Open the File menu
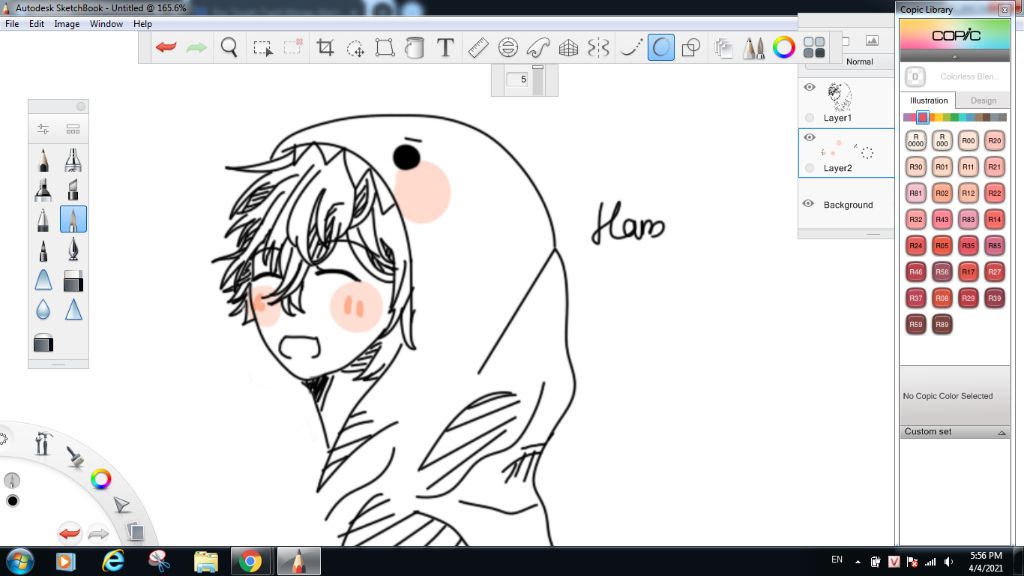The height and width of the screenshot is (576, 1024). (12, 24)
